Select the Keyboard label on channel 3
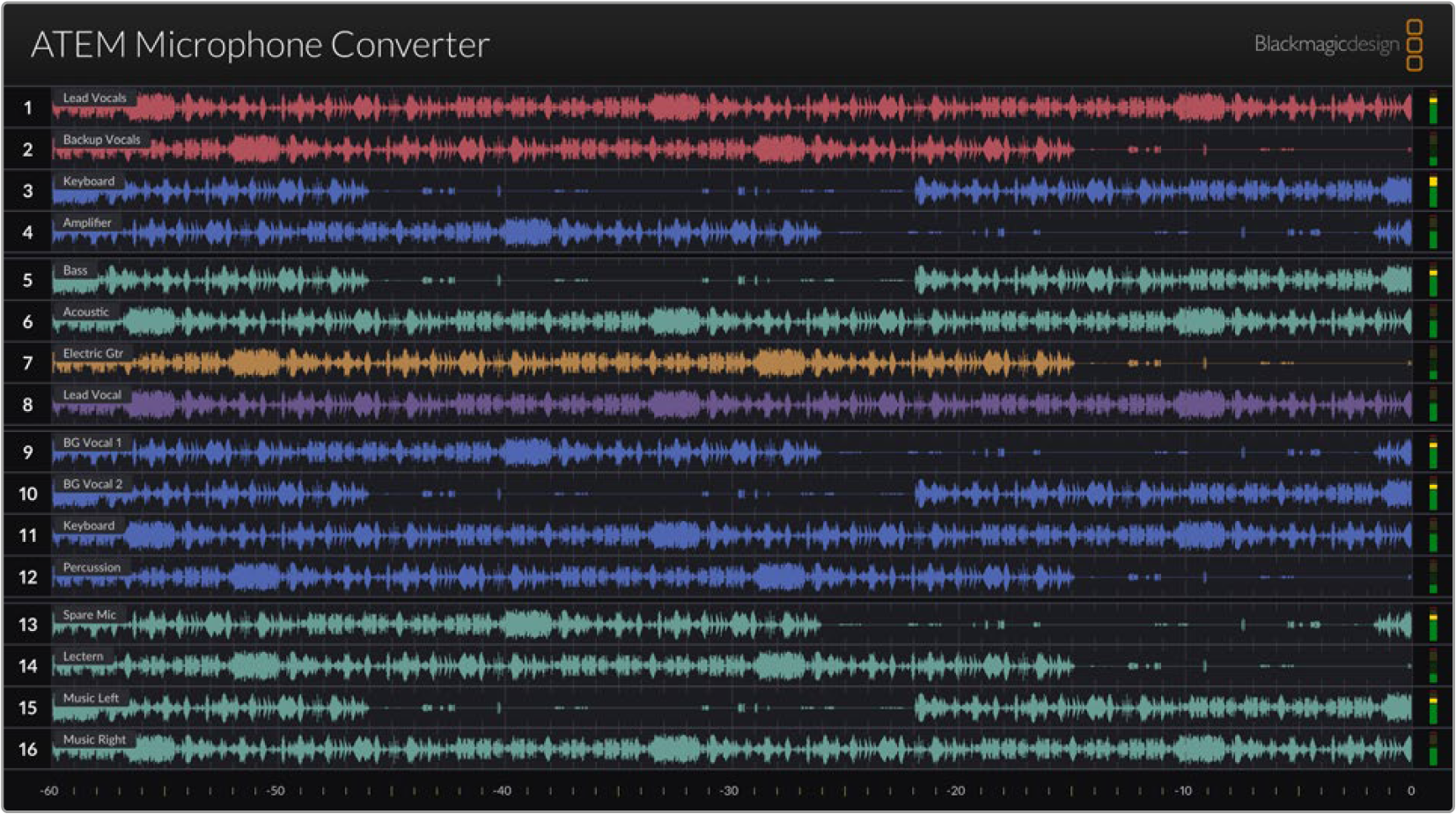This screenshot has height=814, width=1456. coord(88,180)
